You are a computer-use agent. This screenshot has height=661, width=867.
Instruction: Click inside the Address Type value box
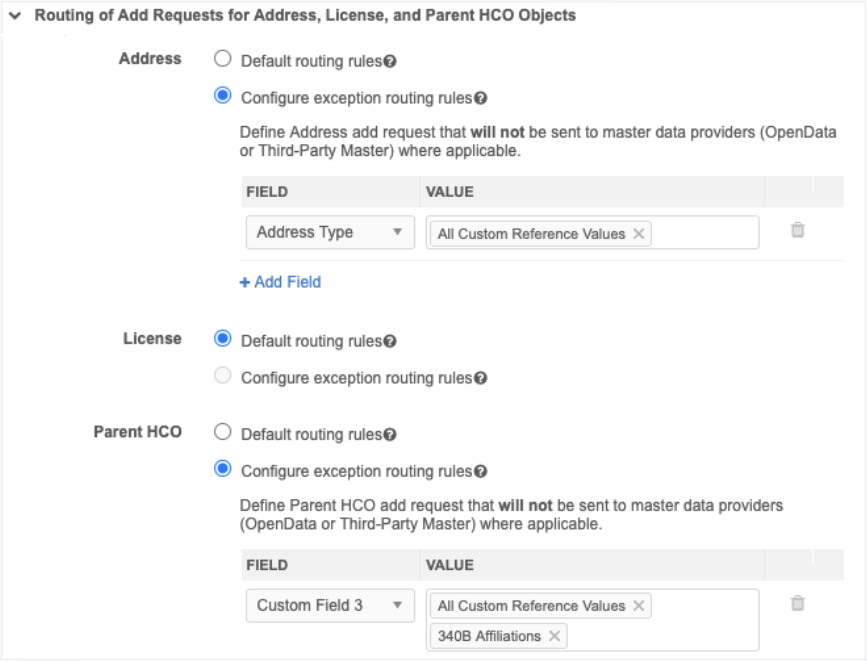(x=704, y=233)
